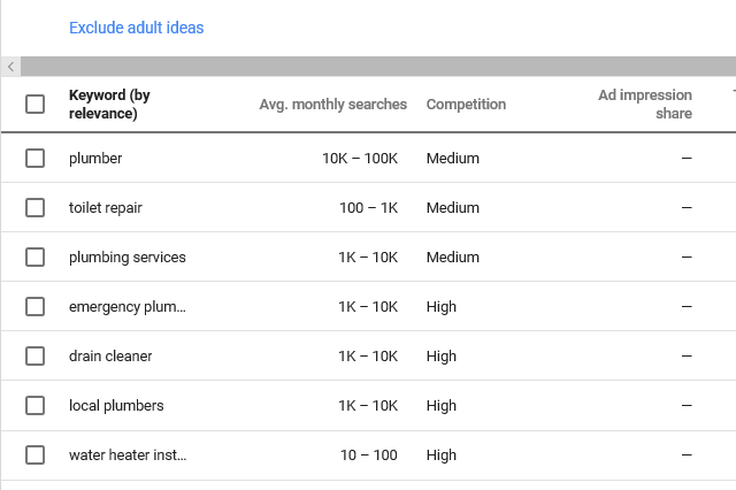Toggle the select-all keywords checkbox
This screenshot has width=736, height=490.
[x=35, y=104]
